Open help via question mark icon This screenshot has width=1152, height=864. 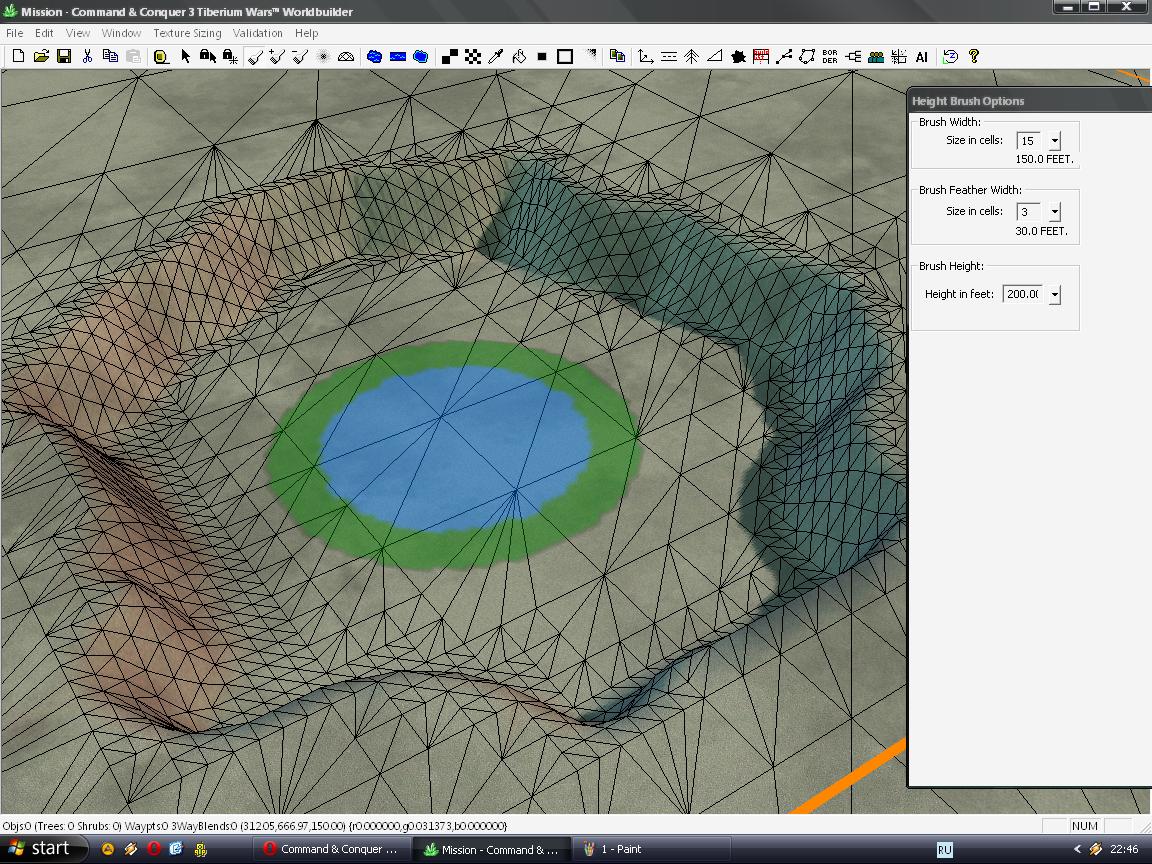974,57
